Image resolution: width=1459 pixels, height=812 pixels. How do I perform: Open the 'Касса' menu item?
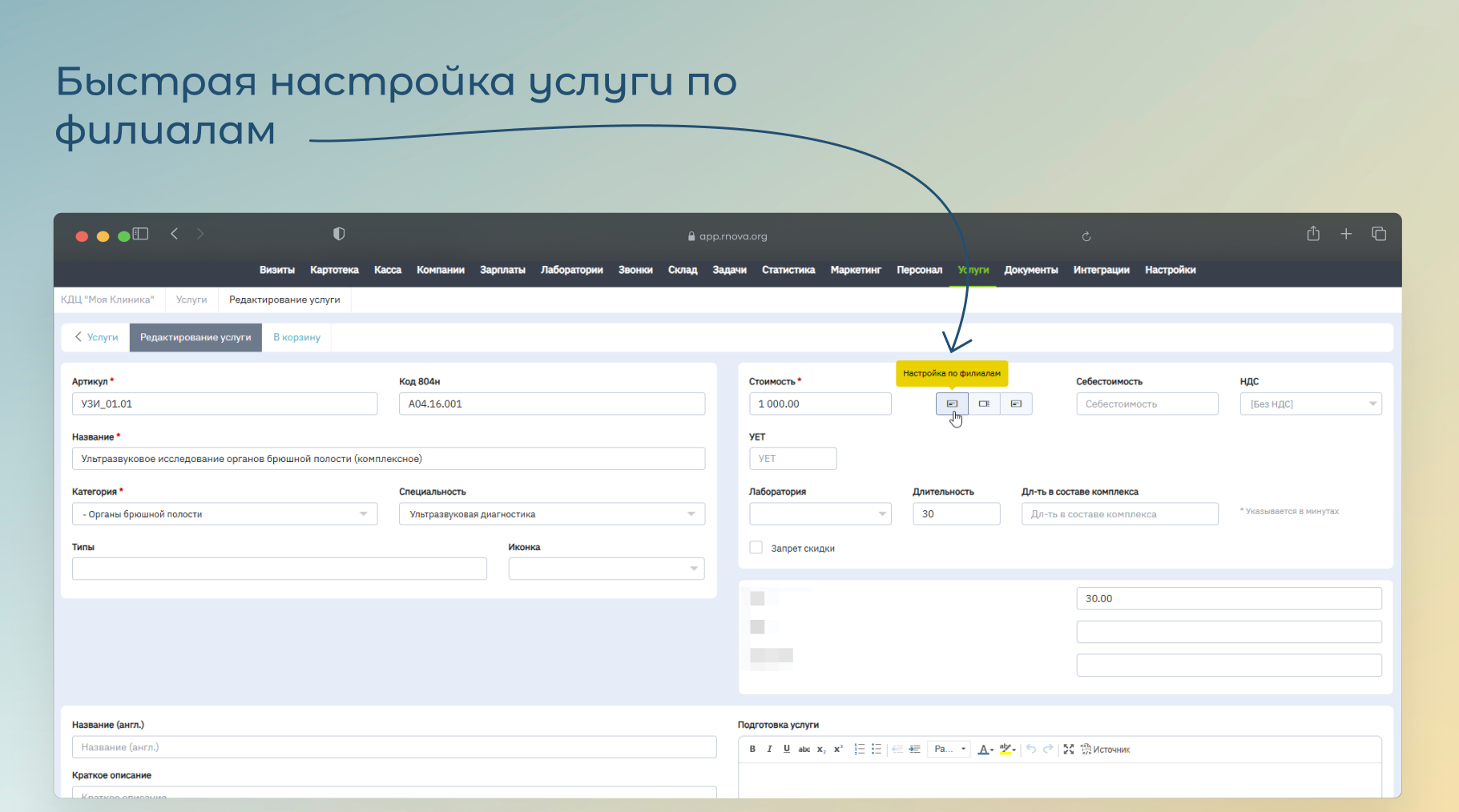pyautogui.click(x=387, y=270)
